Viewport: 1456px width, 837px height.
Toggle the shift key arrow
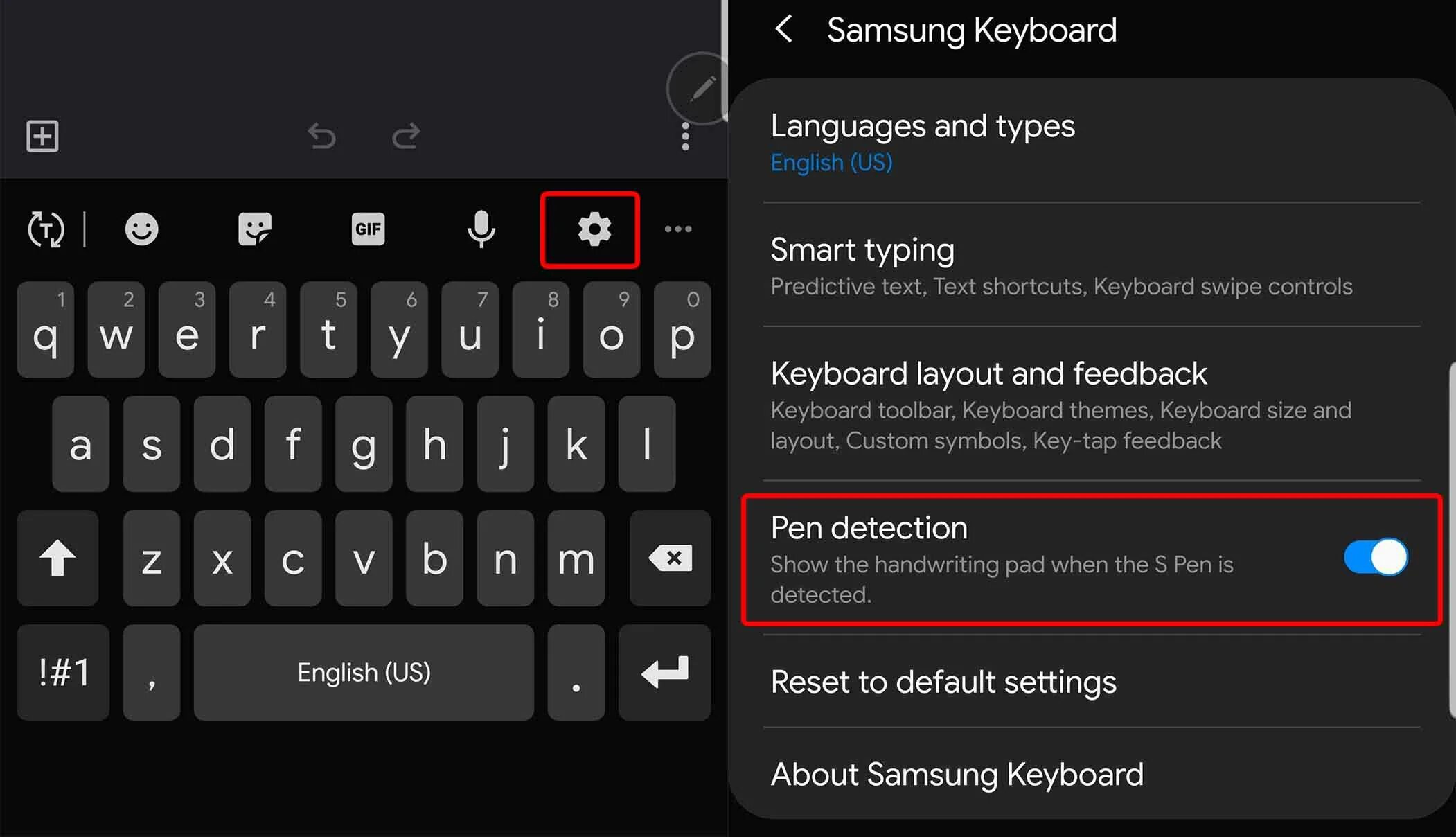[x=57, y=558]
